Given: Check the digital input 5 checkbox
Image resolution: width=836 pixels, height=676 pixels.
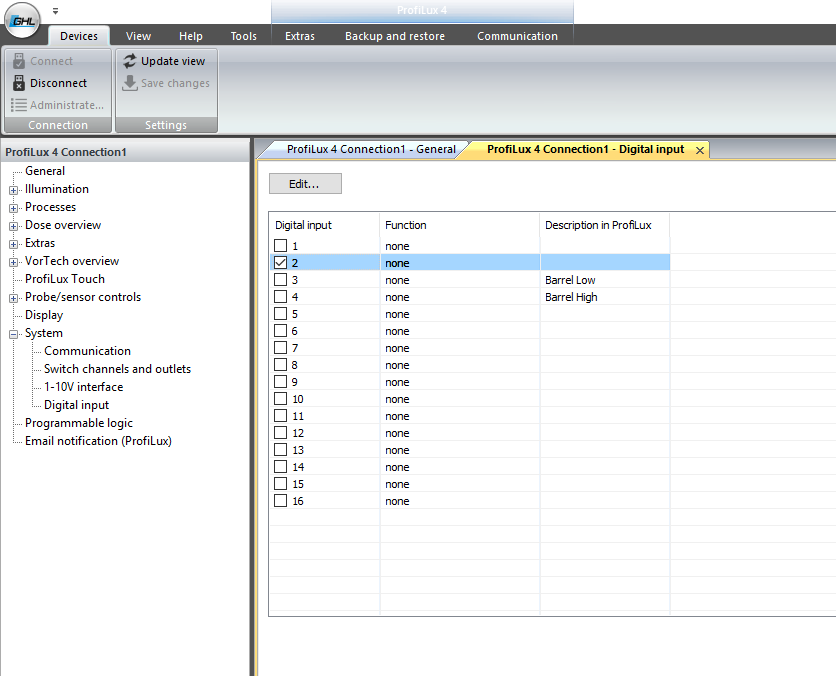Looking at the screenshot, I should point(280,313).
